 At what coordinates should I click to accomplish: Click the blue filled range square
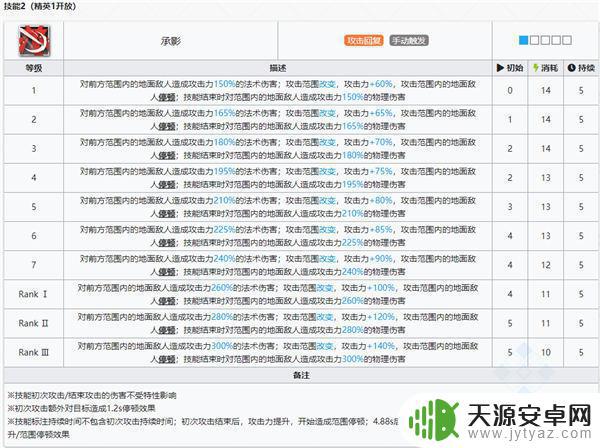point(523,41)
